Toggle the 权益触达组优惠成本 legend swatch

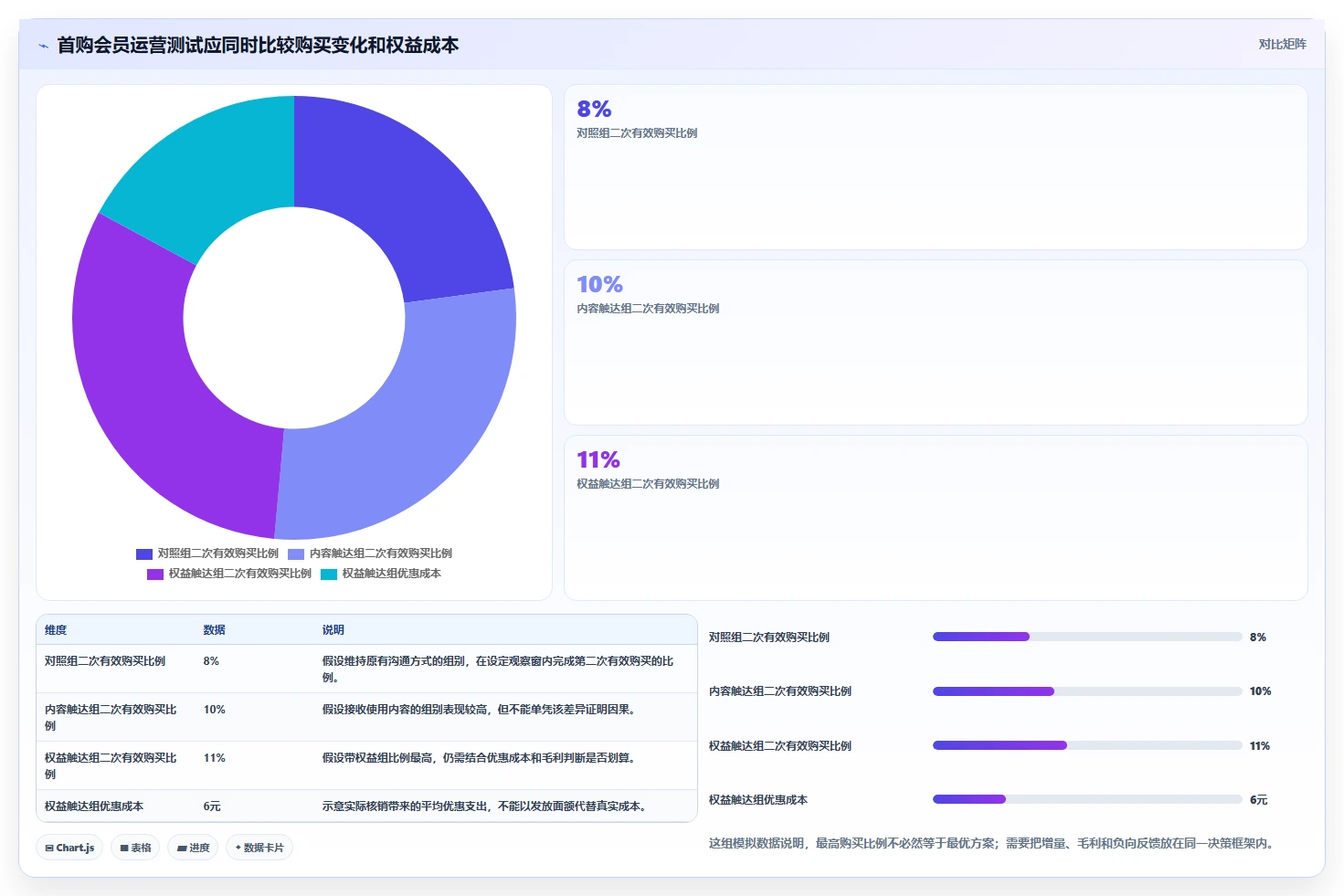pyautogui.click(x=329, y=574)
